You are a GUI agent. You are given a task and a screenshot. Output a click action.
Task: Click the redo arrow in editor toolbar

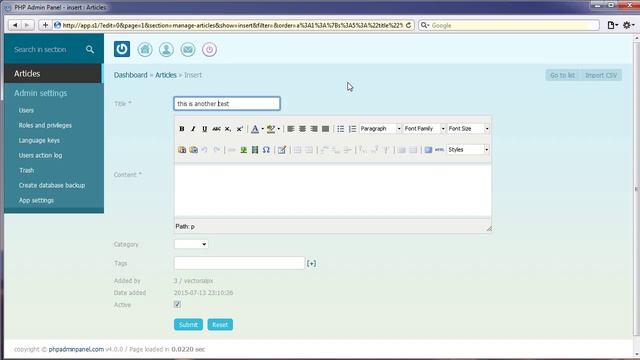click(x=217, y=150)
